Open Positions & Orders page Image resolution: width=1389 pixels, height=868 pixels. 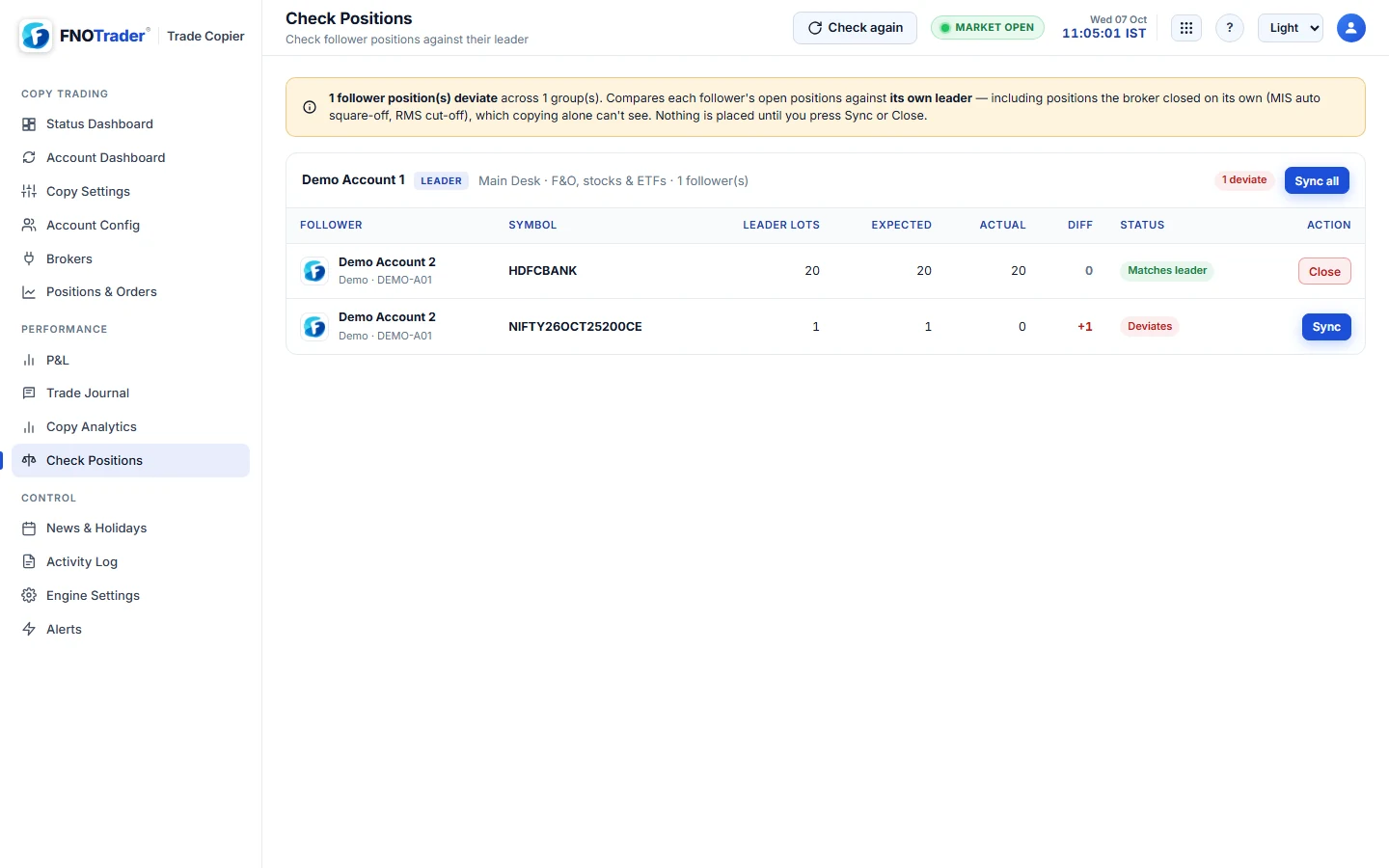coord(130,292)
